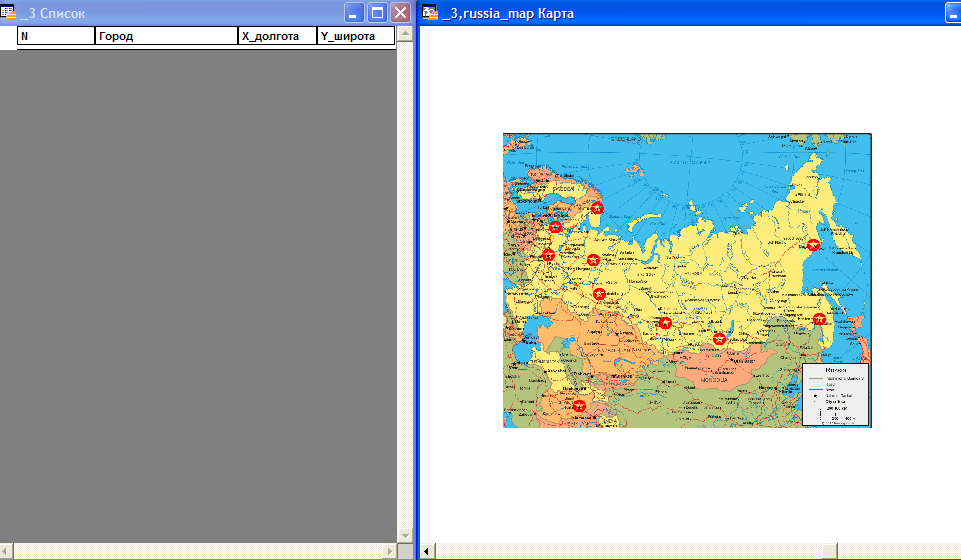Click the star marker at Moscow
The image size is (961, 560).
(x=549, y=255)
